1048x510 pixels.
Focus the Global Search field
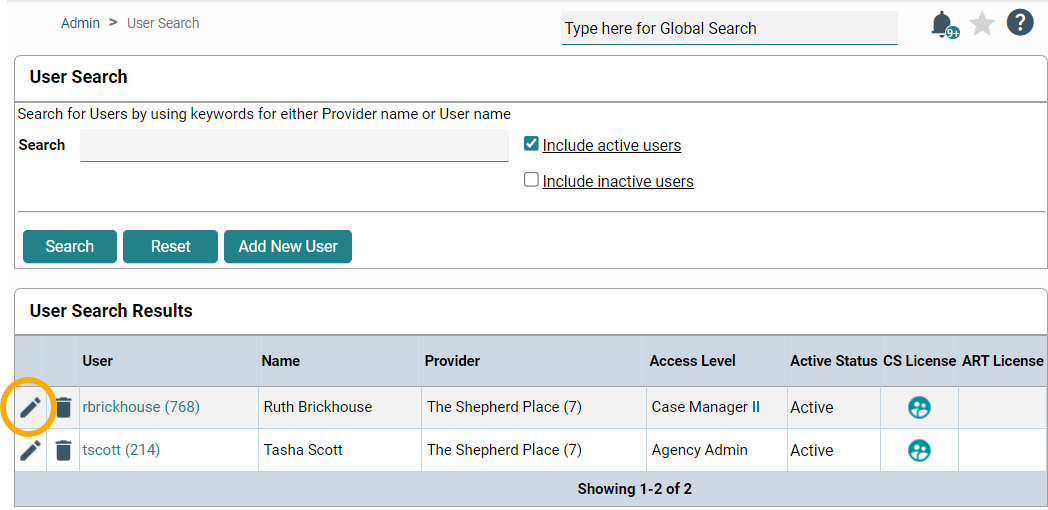click(x=729, y=28)
